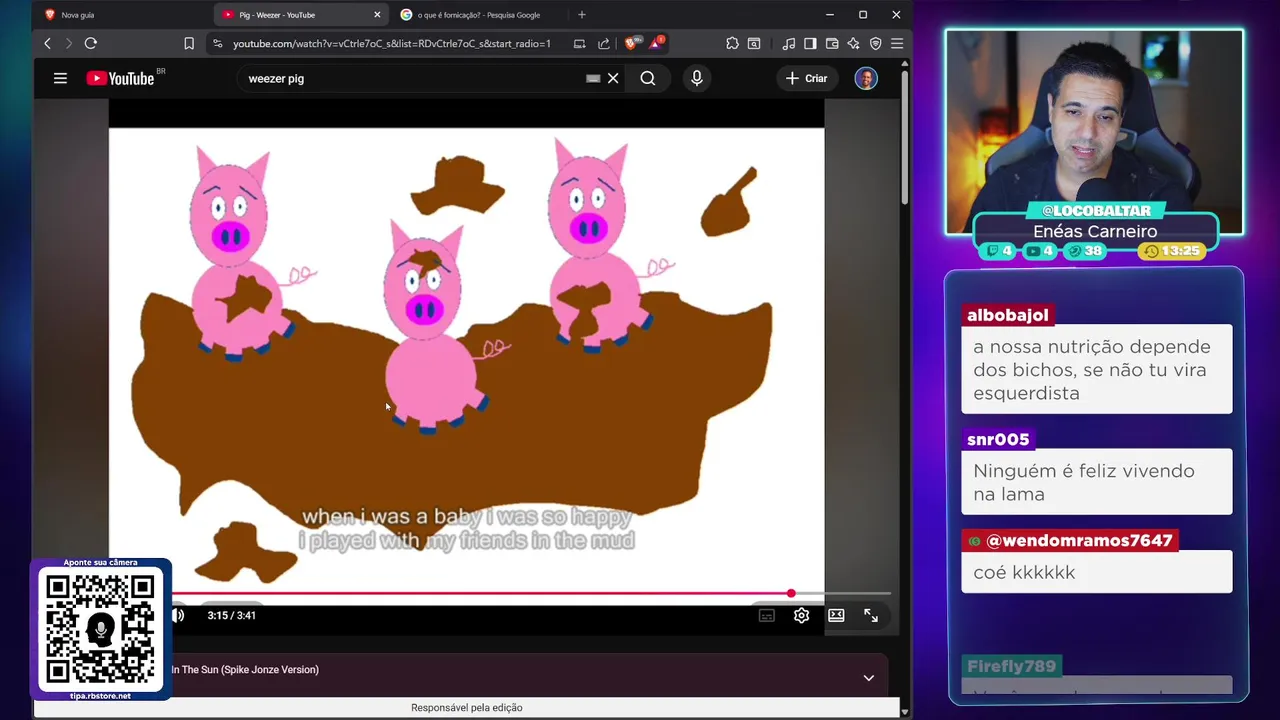Start voice search with microphone
The image size is (1280, 720).
click(697, 78)
